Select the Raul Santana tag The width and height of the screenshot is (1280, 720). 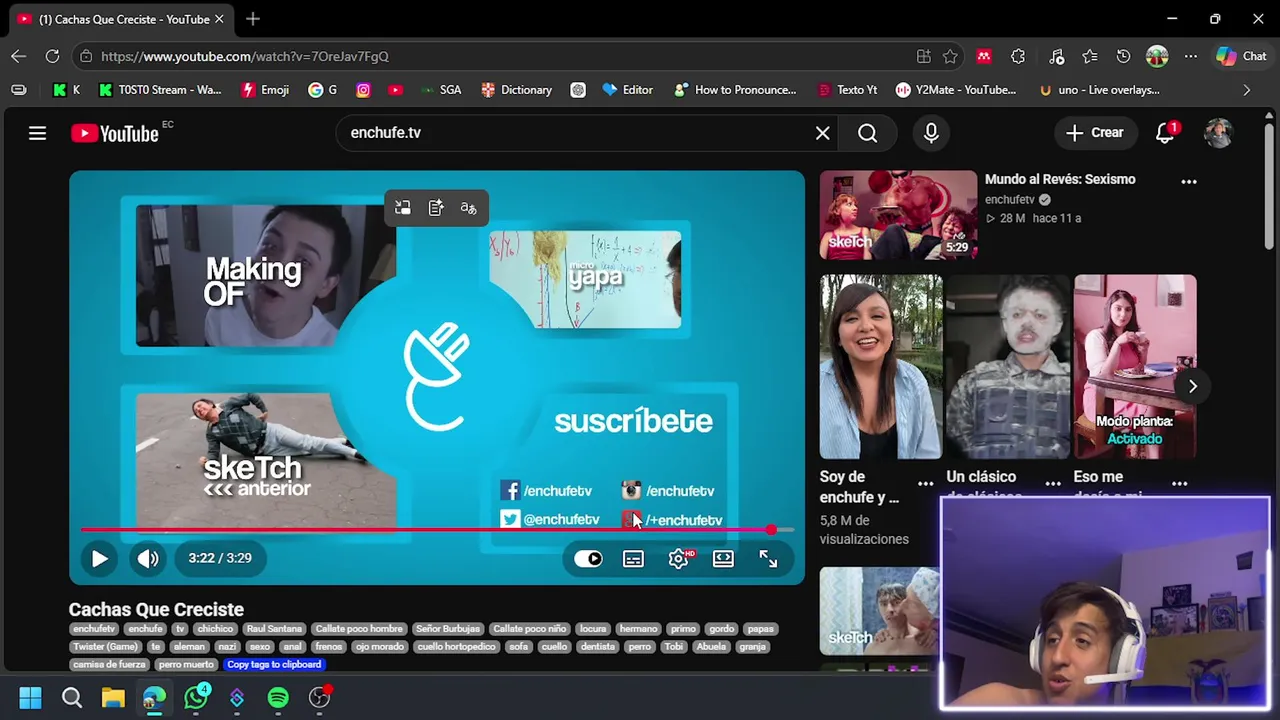click(274, 629)
